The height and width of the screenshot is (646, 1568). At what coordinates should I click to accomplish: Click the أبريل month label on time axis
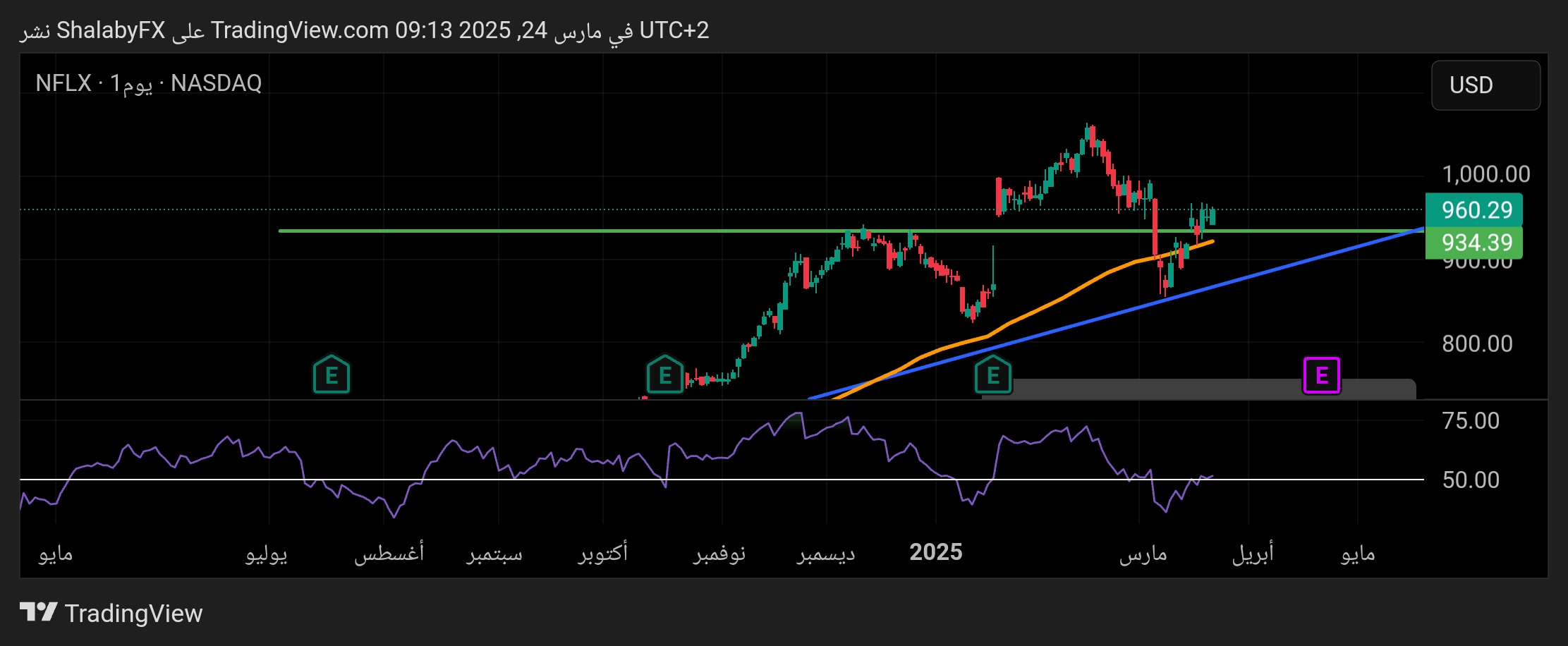(1252, 554)
